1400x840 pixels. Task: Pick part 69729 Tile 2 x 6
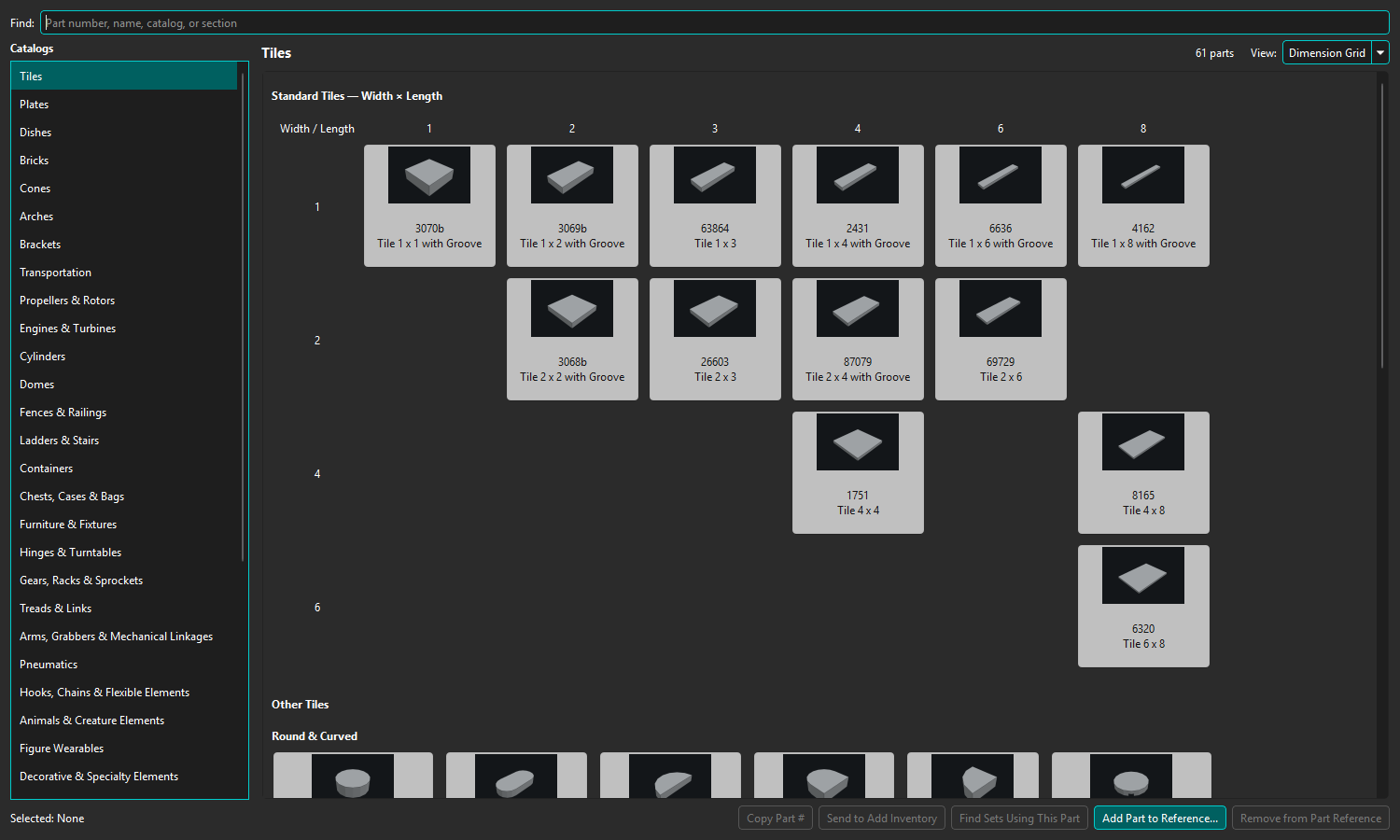(1001, 339)
